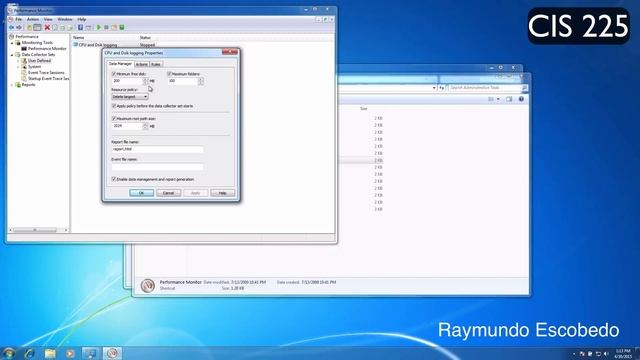This screenshot has width=640, height=360.
Task: Collapse the Data Collector Sets tree node
Action: point(12,54)
